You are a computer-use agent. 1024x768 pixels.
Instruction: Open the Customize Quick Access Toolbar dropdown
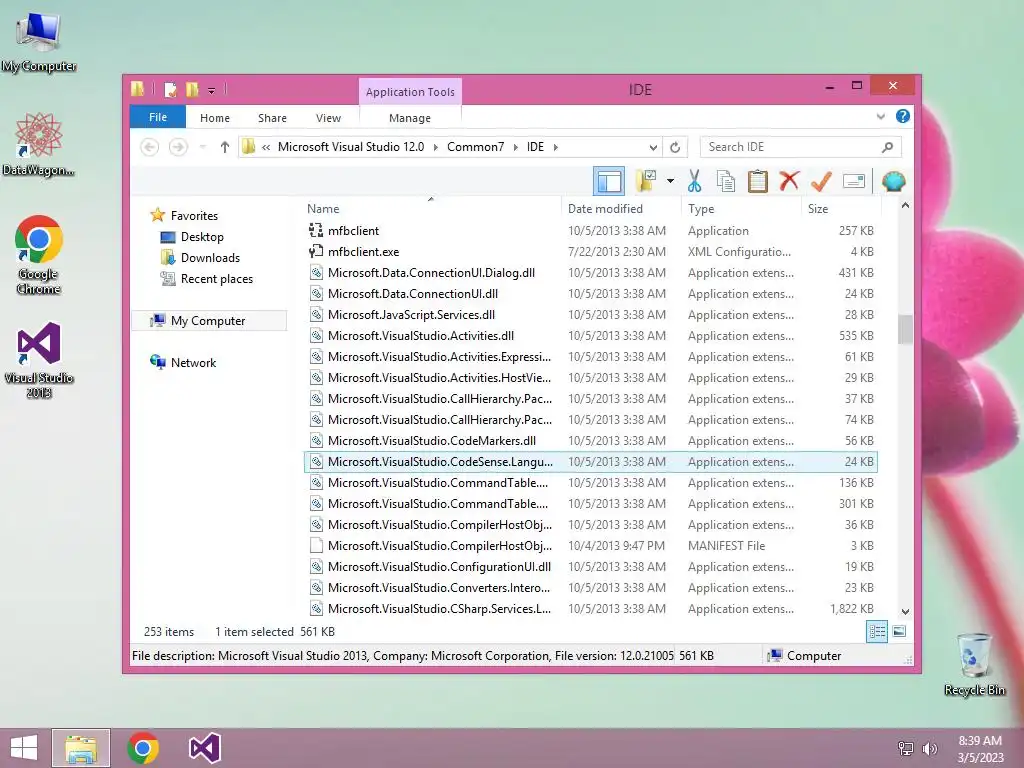pyautogui.click(x=212, y=90)
